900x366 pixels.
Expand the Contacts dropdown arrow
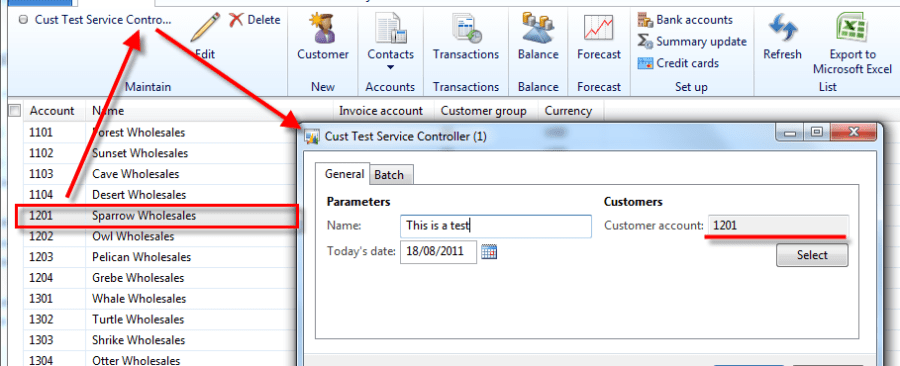(x=390, y=67)
